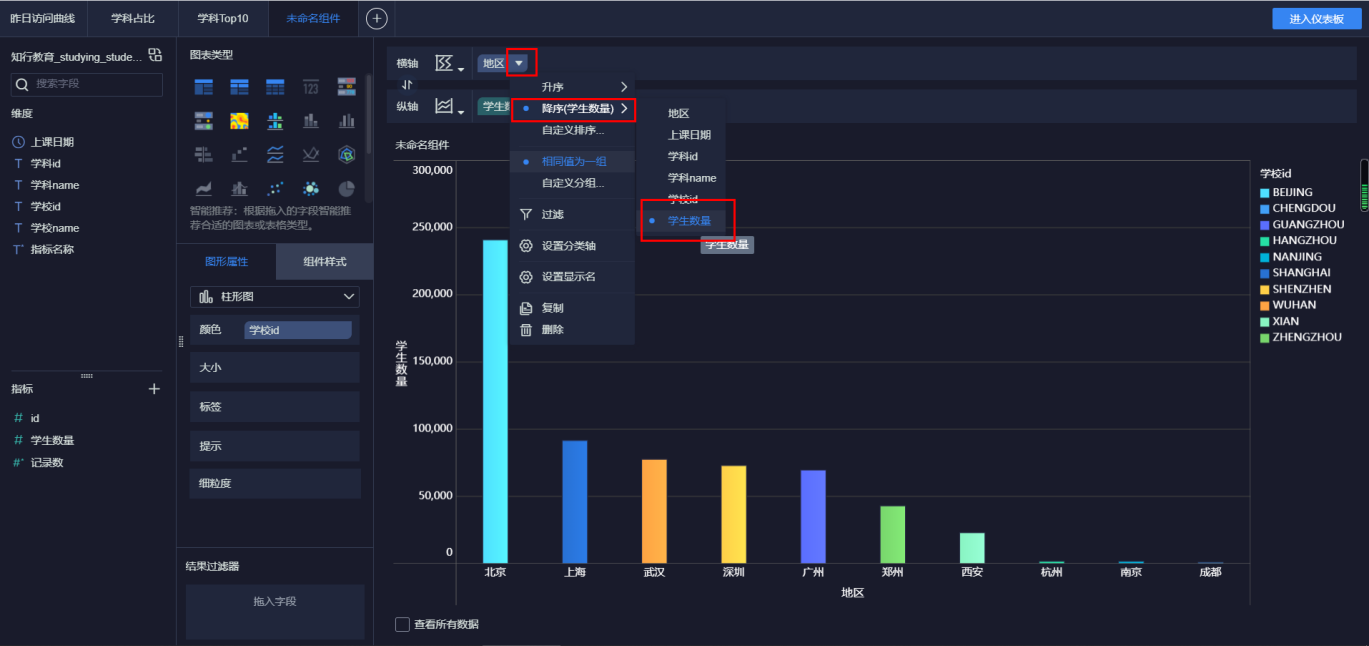
Task: Switch to the 昨日访问曲线 tab
Action: [x=43, y=18]
